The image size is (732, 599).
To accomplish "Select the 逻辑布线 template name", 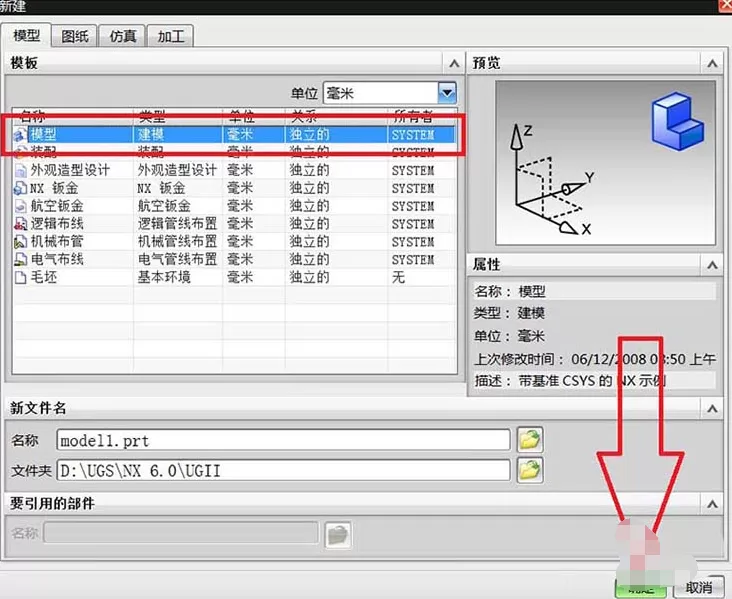I will click(x=57, y=224).
